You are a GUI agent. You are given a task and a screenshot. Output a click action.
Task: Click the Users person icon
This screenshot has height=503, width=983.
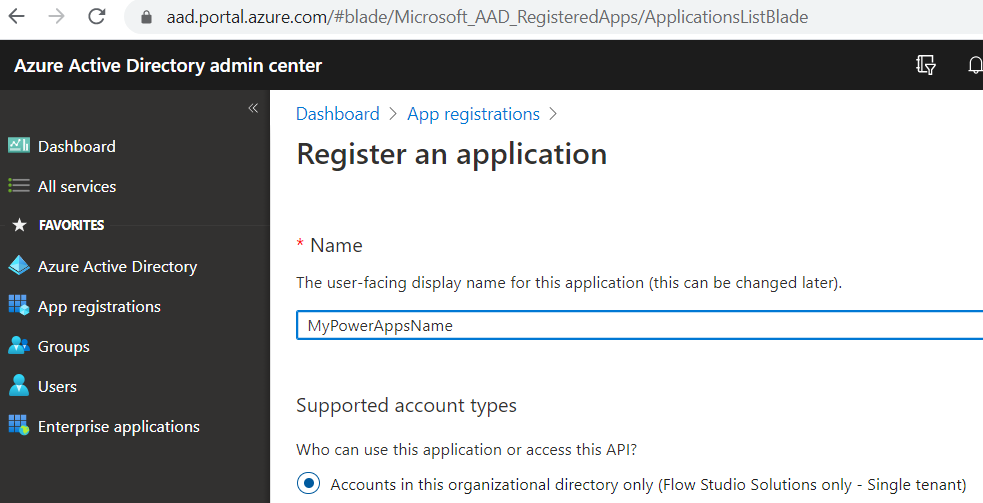tap(18, 386)
